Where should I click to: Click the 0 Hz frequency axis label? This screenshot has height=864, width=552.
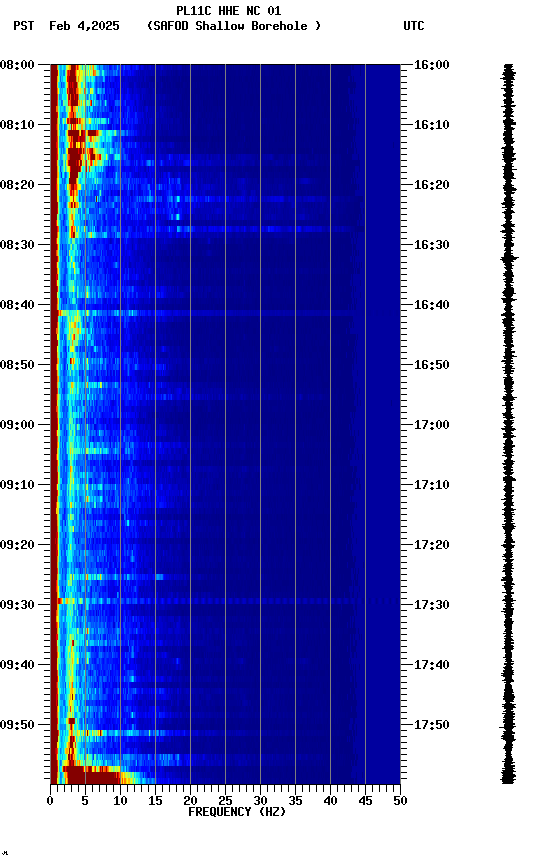[50, 801]
